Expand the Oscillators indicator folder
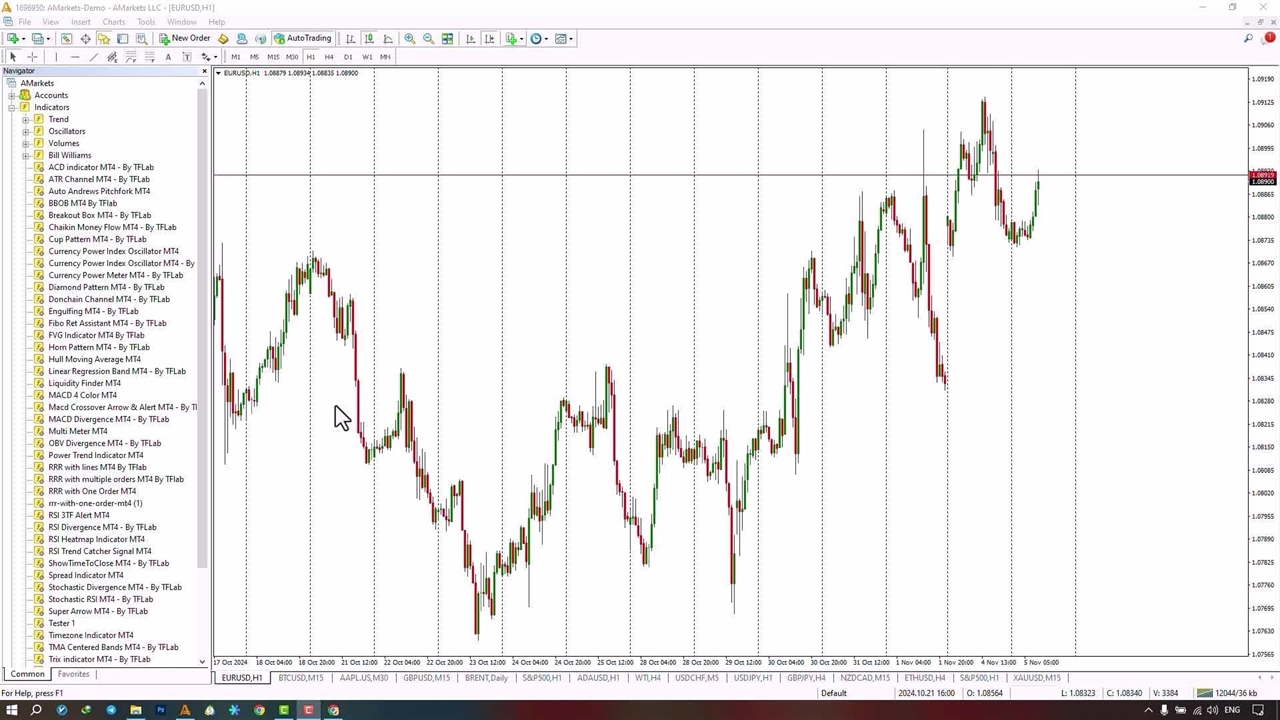 (26, 131)
